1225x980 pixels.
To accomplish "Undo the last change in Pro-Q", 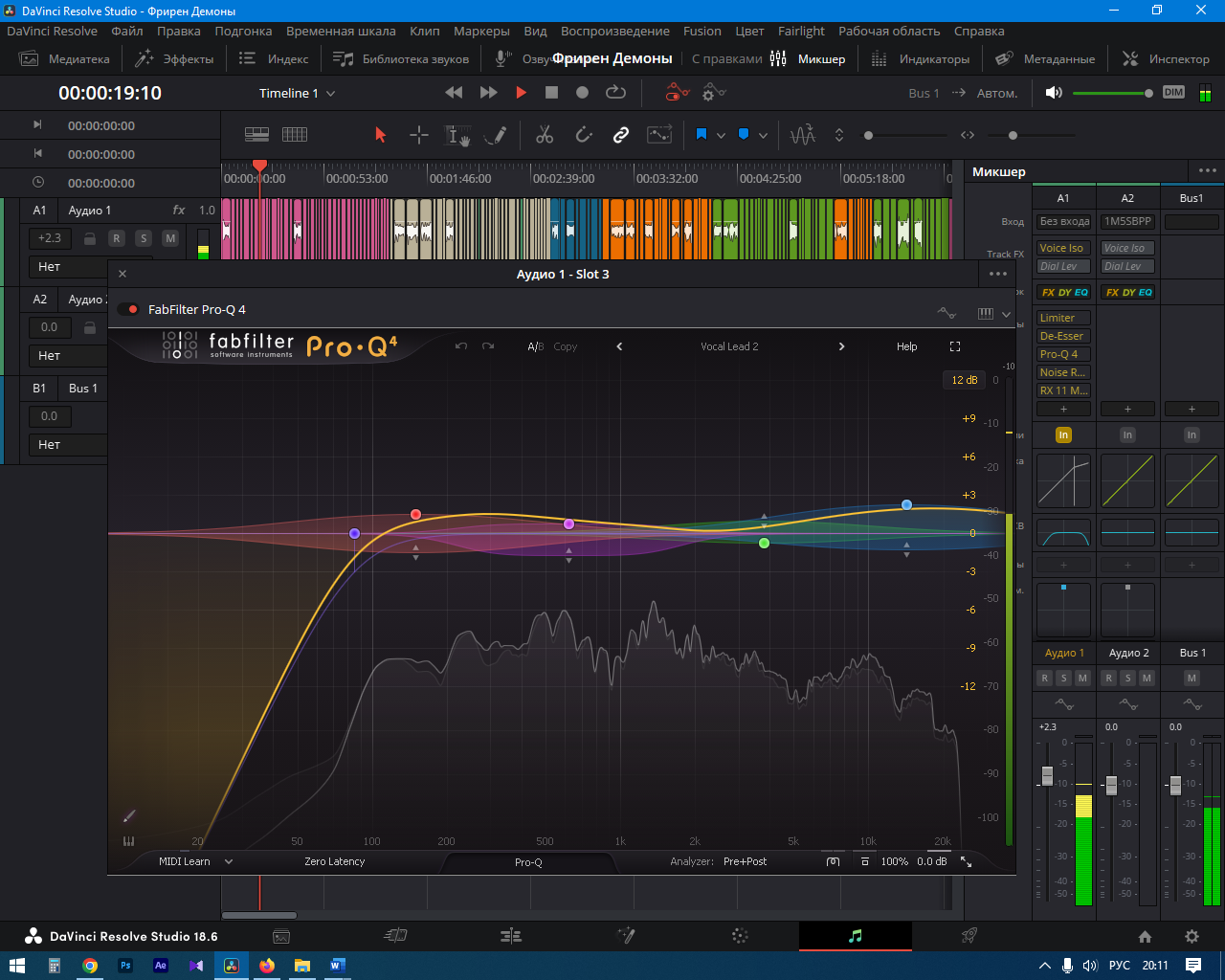I will pos(461,346).
